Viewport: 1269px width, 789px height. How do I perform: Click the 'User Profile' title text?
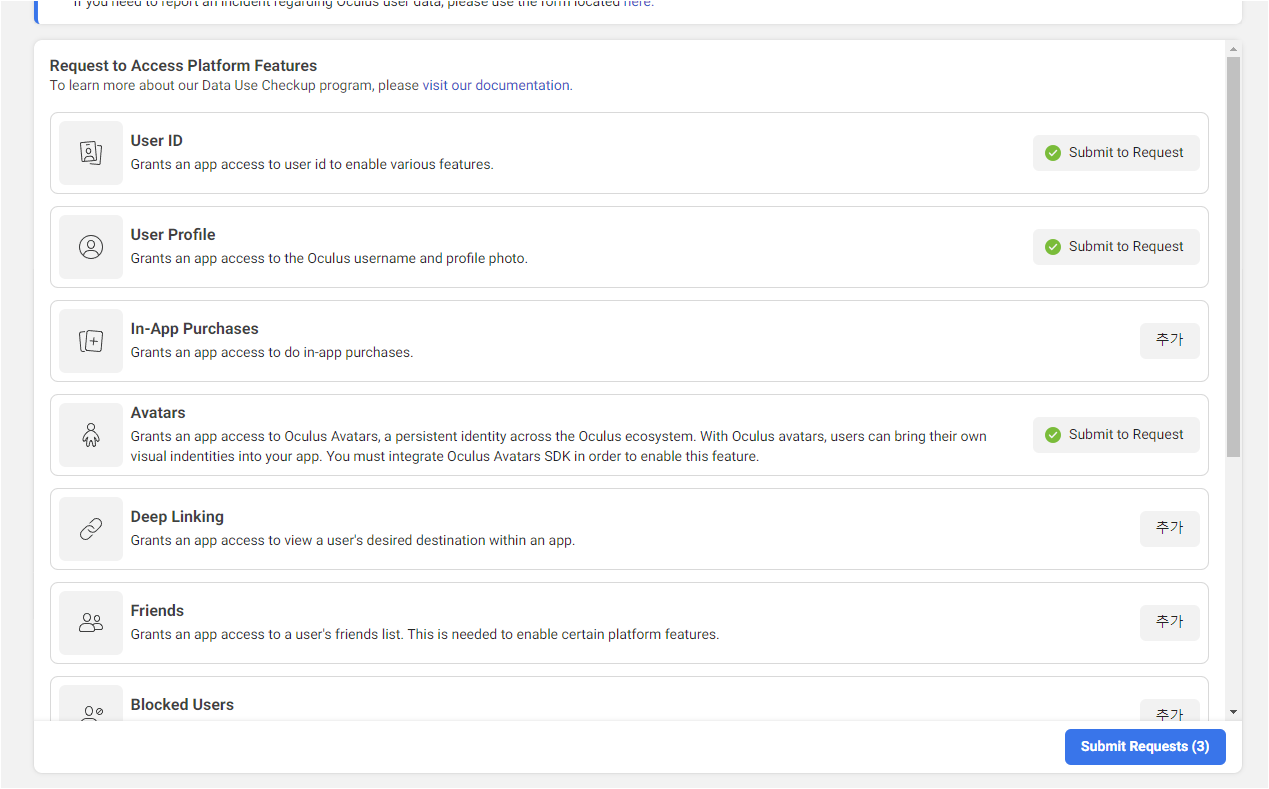[x=173, y=235]
